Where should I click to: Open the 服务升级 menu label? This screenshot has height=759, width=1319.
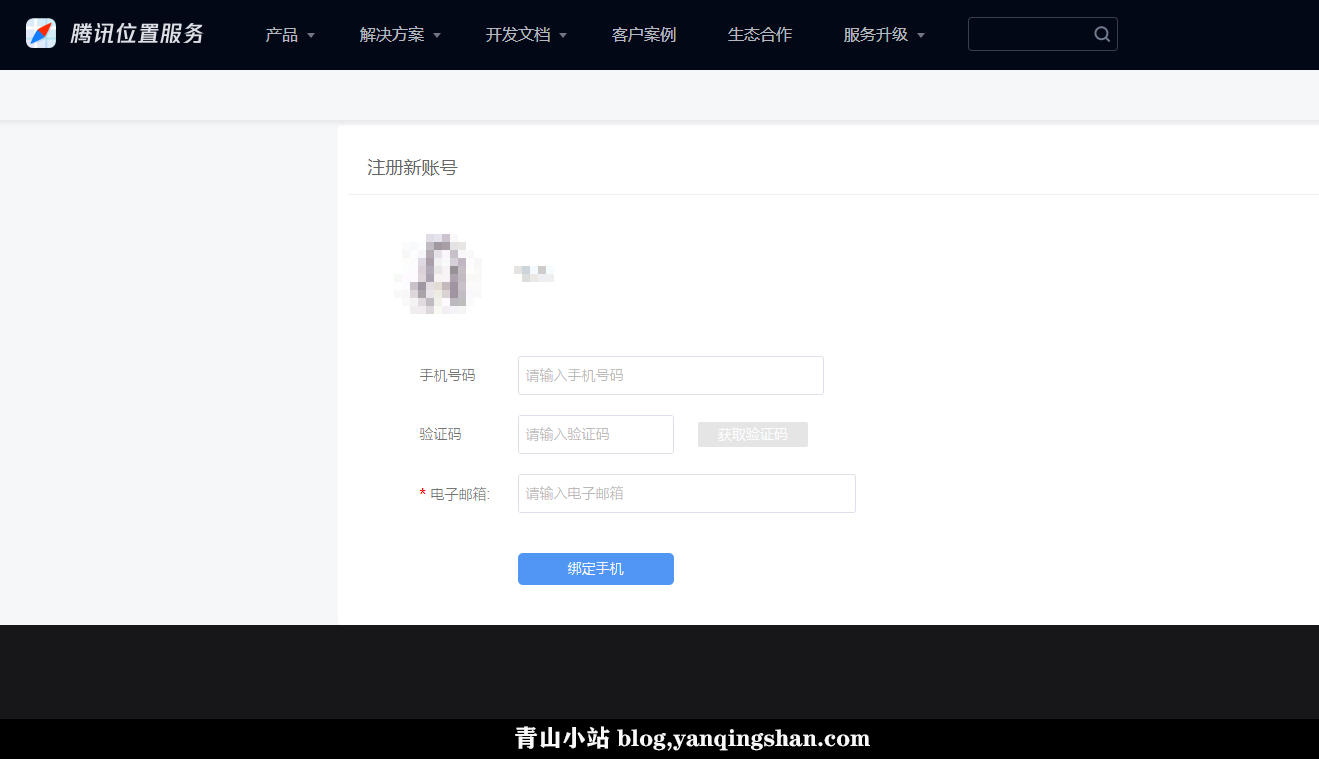pyautogui.click(x=876, y=35)
